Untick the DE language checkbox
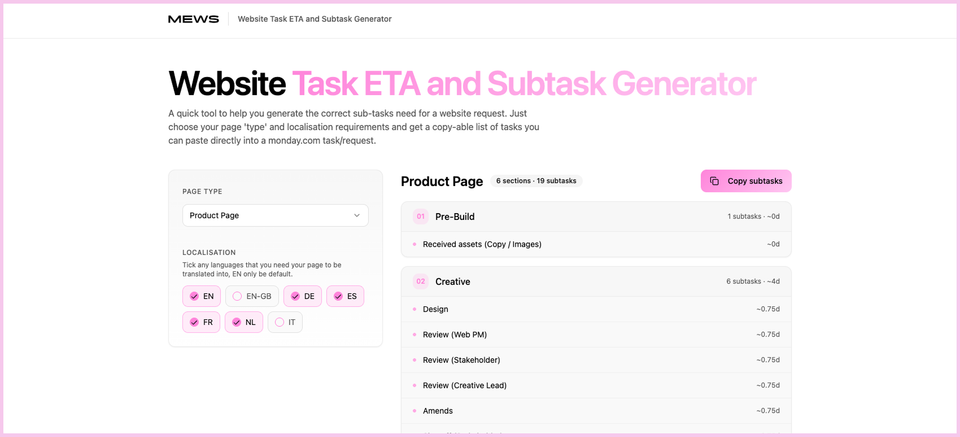The image size is (960, 437). 302,296
